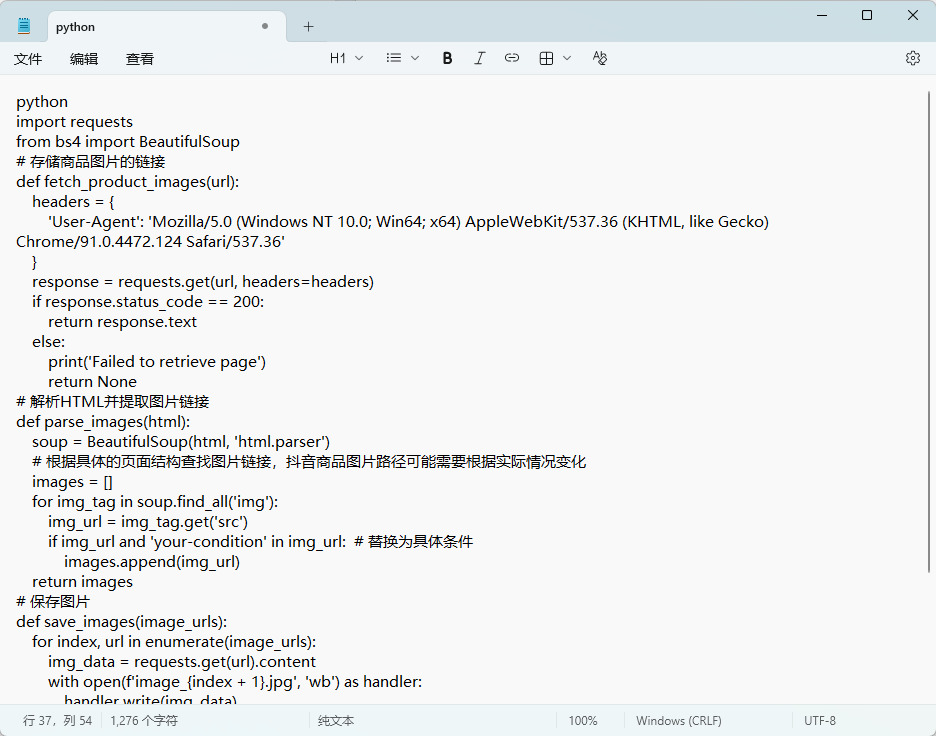Click the Notepad app icon in title bar
The image size is (936, 736).
[24, 26]
